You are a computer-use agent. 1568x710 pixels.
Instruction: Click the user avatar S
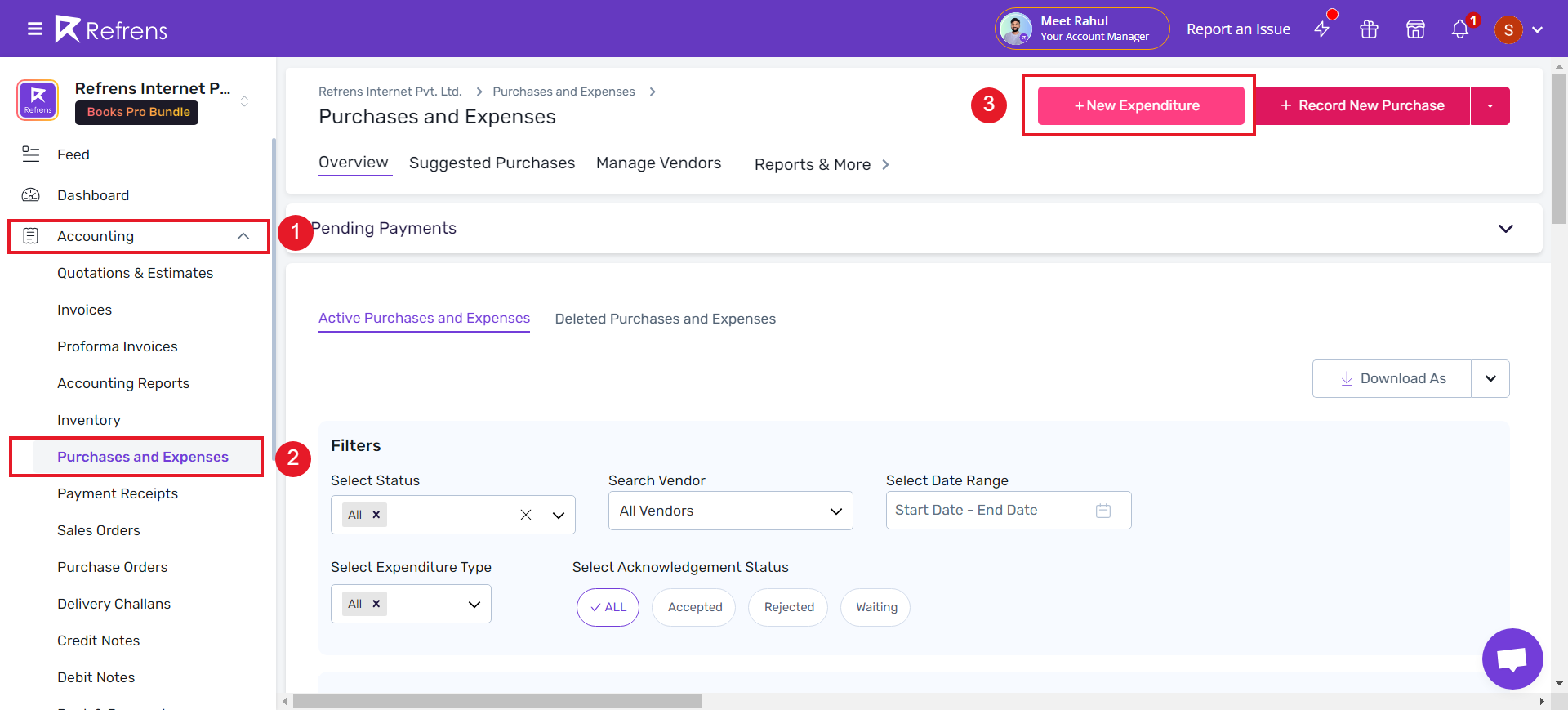[1508, 30]
